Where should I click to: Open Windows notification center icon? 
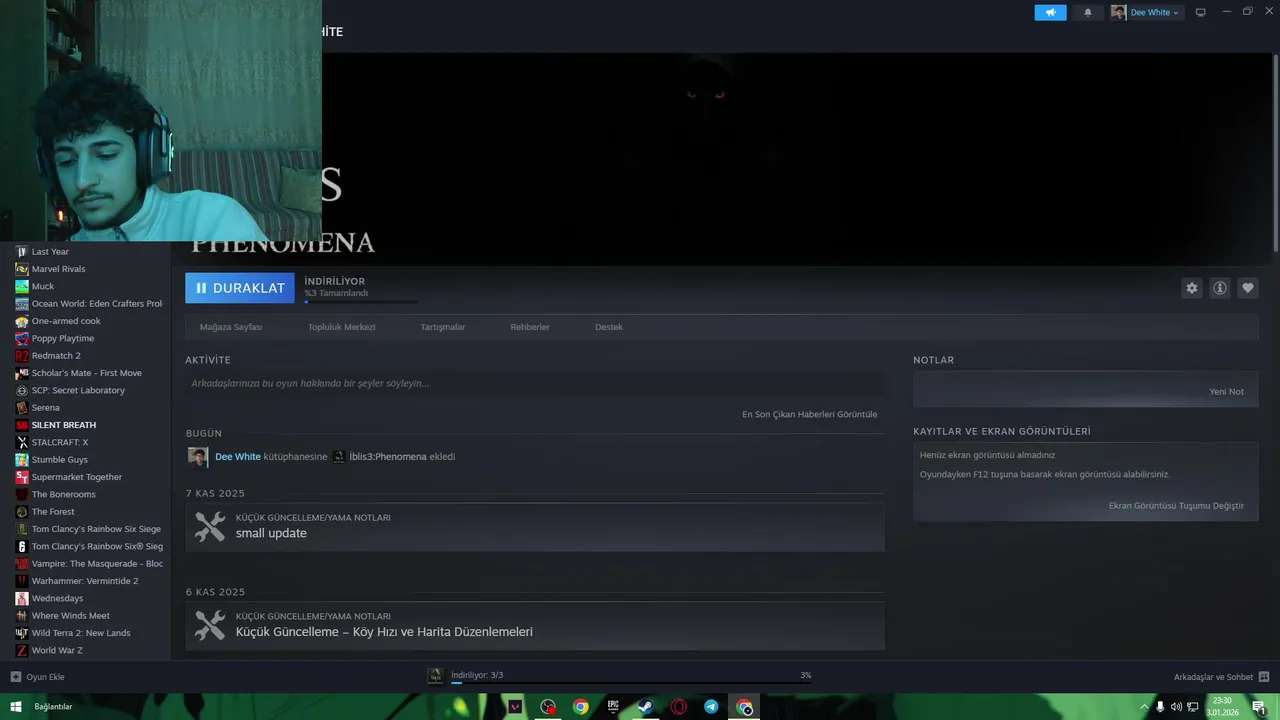pyautogui.click(x=1259, y=707)
